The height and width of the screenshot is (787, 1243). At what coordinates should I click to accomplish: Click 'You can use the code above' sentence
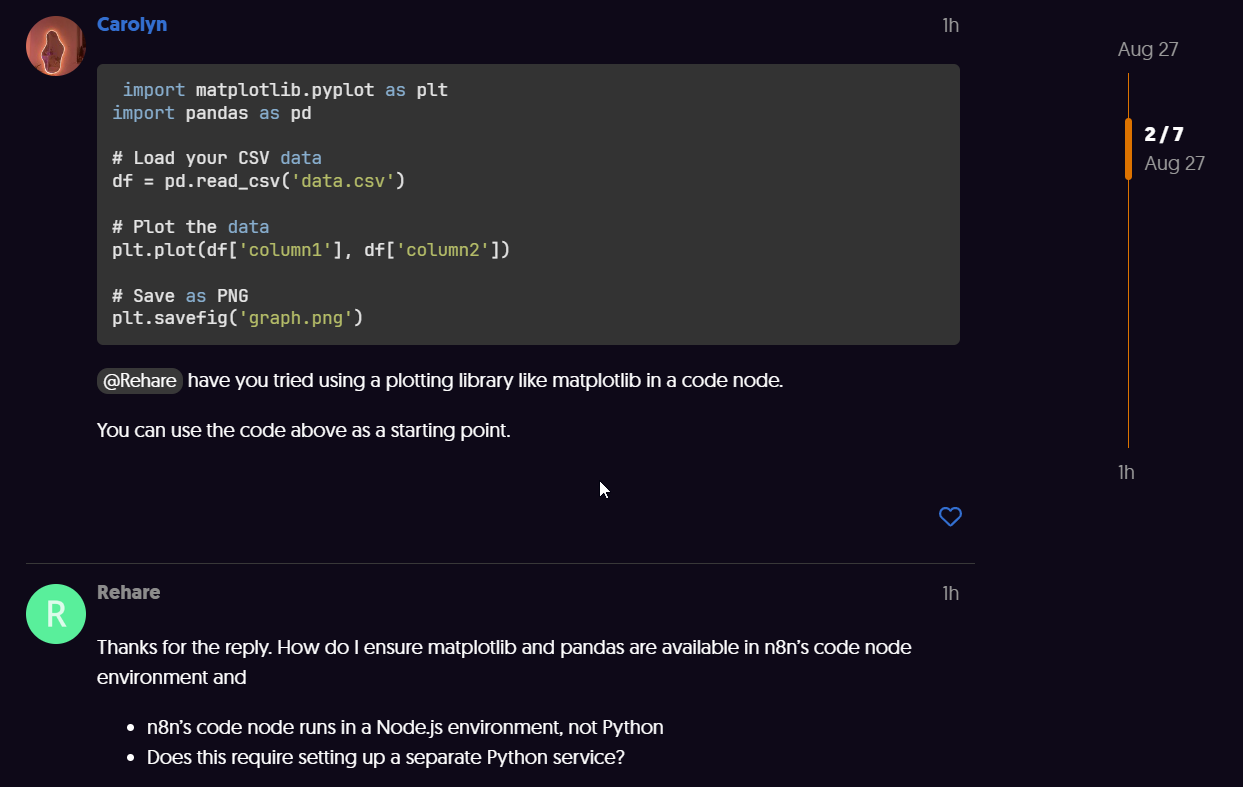pyautogui.click(x=304, y=431)
